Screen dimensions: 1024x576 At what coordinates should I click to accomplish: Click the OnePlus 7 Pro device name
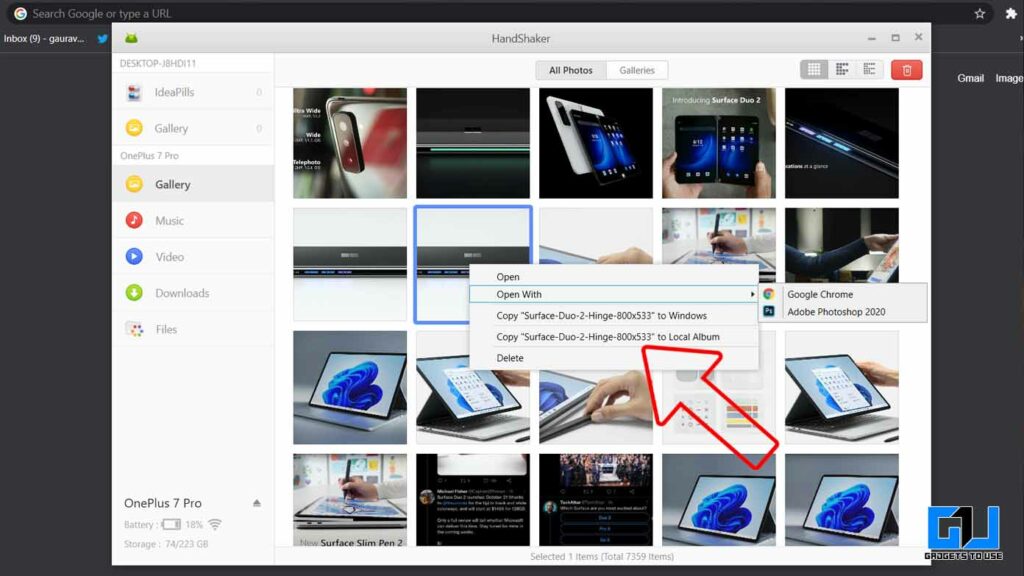click(163, 503)
